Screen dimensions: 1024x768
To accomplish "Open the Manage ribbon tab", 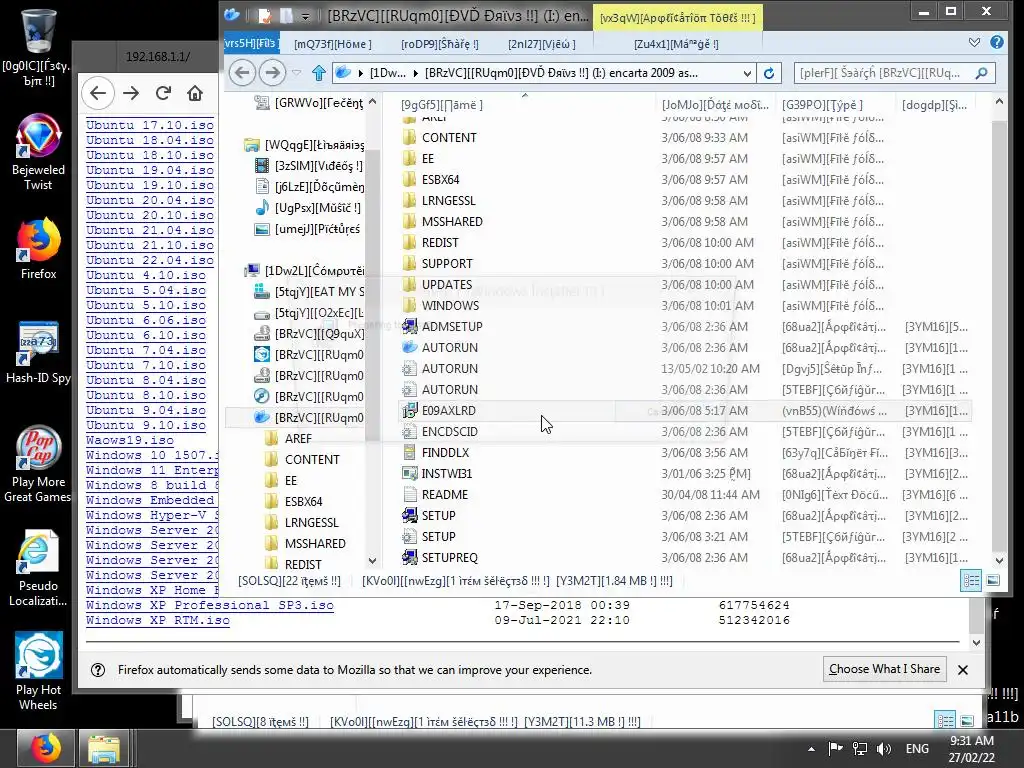I will click(x=677, y=44).
